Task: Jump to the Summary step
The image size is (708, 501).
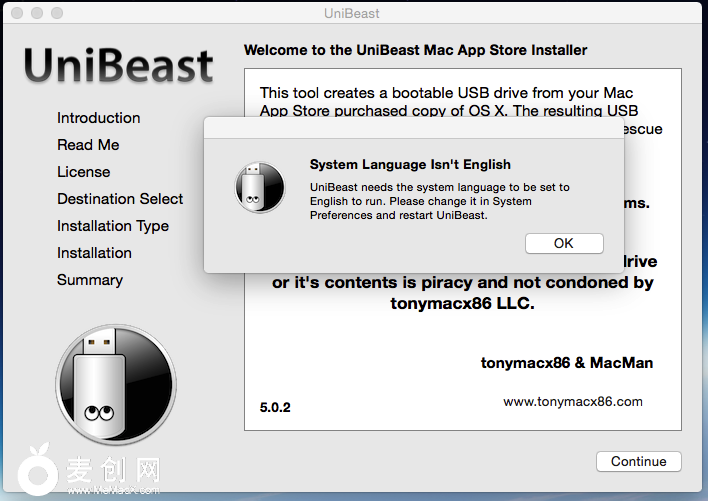Action: (90, 280)
